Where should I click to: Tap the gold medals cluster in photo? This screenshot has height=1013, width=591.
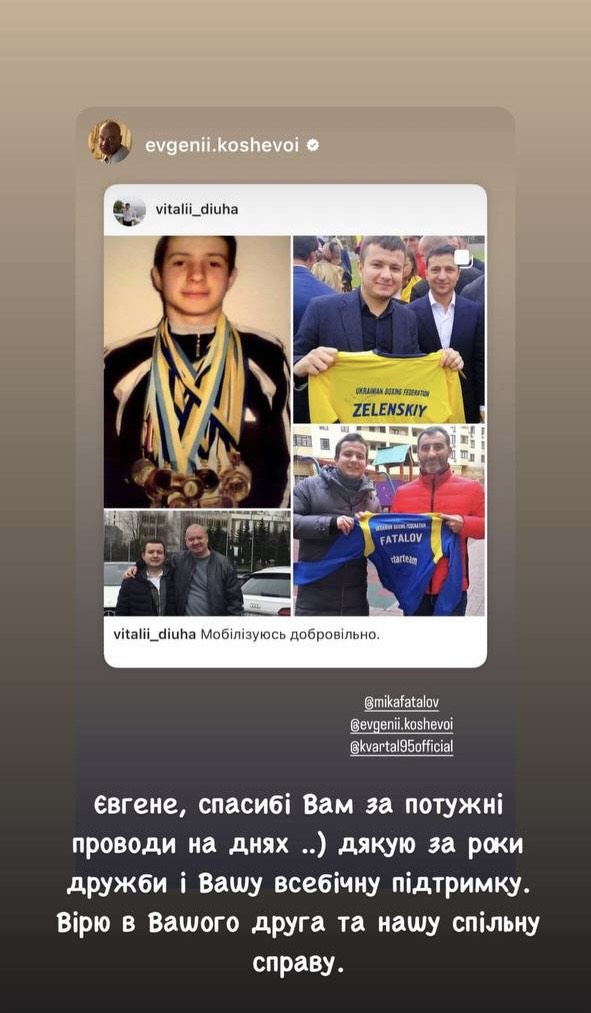[x=192, y=481]
